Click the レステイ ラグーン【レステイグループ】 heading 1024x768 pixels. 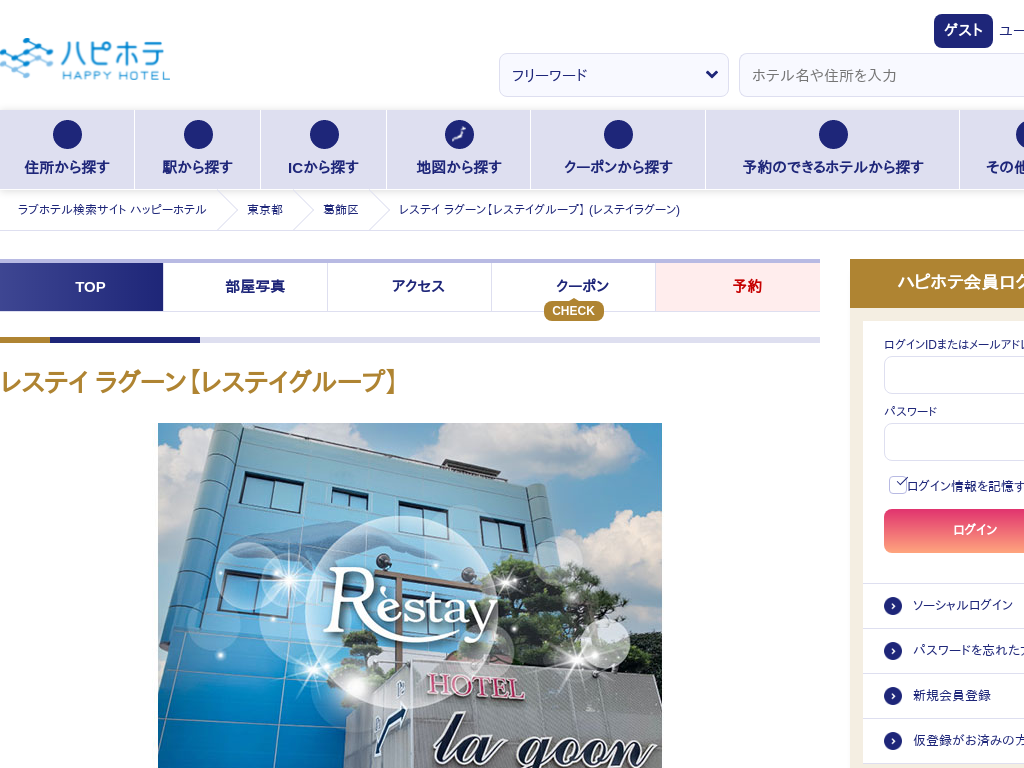point(199,382)
